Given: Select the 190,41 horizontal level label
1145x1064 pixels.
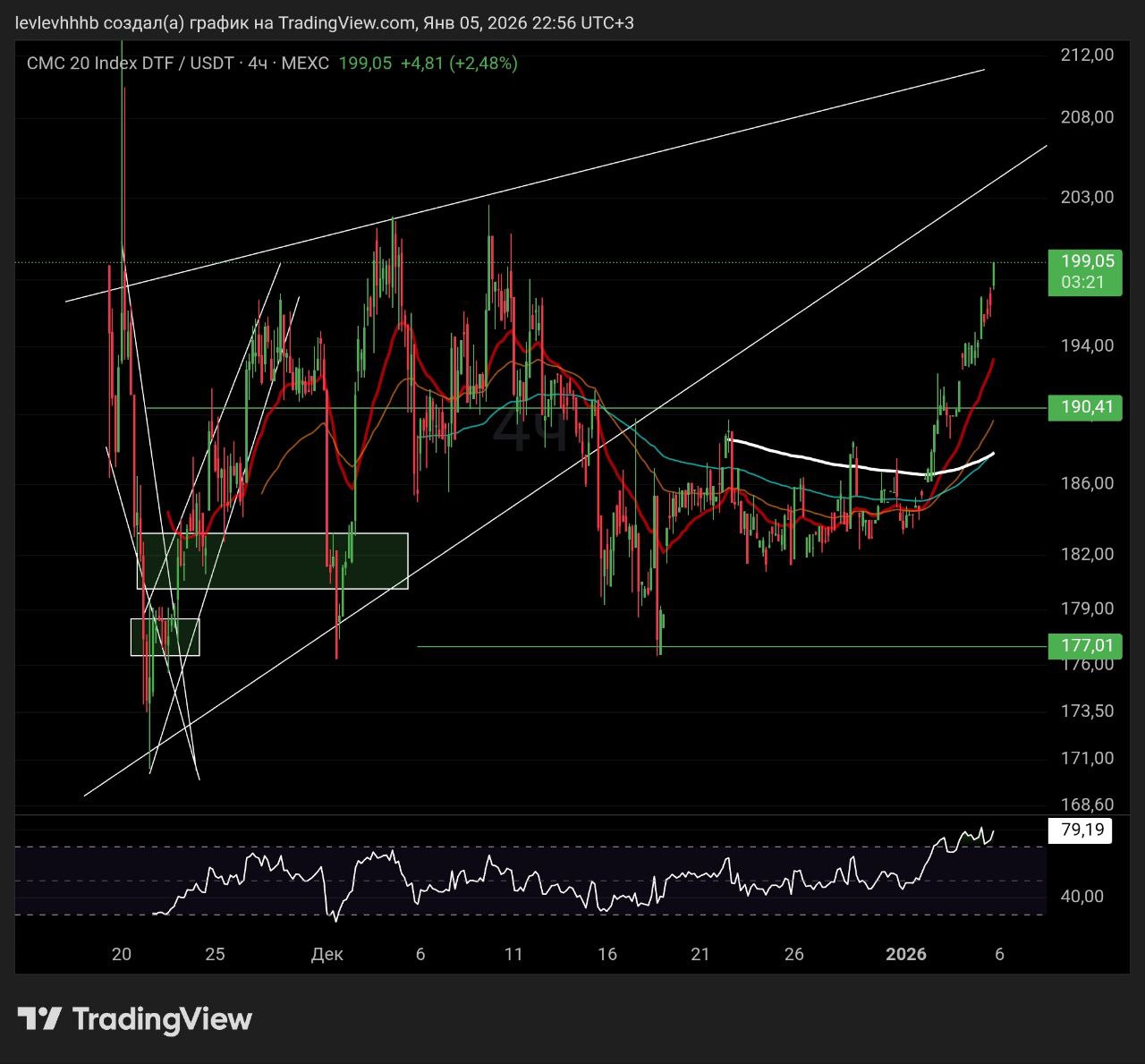Looking at the screenshot, I should tap(1087, 407).
